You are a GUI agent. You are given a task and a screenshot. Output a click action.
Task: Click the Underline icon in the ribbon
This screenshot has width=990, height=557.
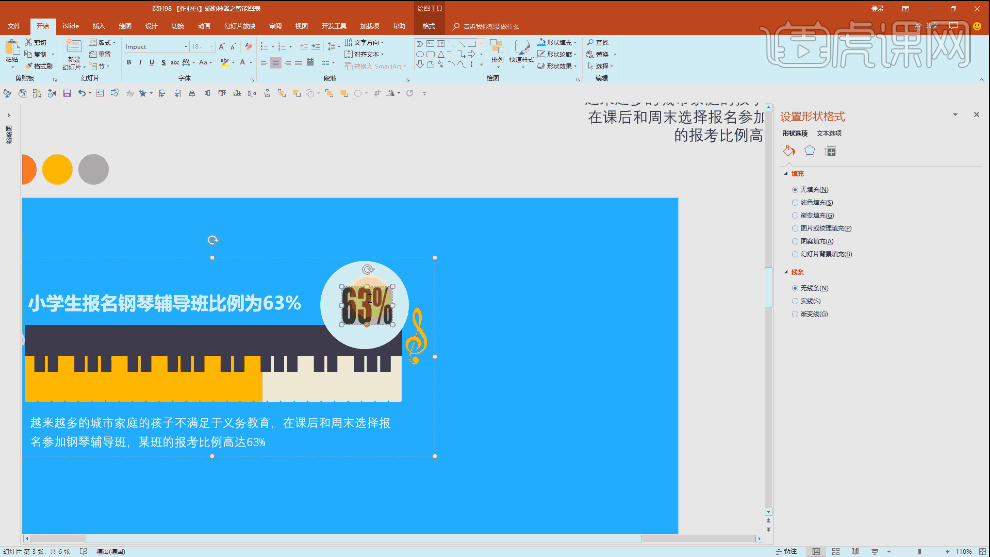click(x=152, y=62)
